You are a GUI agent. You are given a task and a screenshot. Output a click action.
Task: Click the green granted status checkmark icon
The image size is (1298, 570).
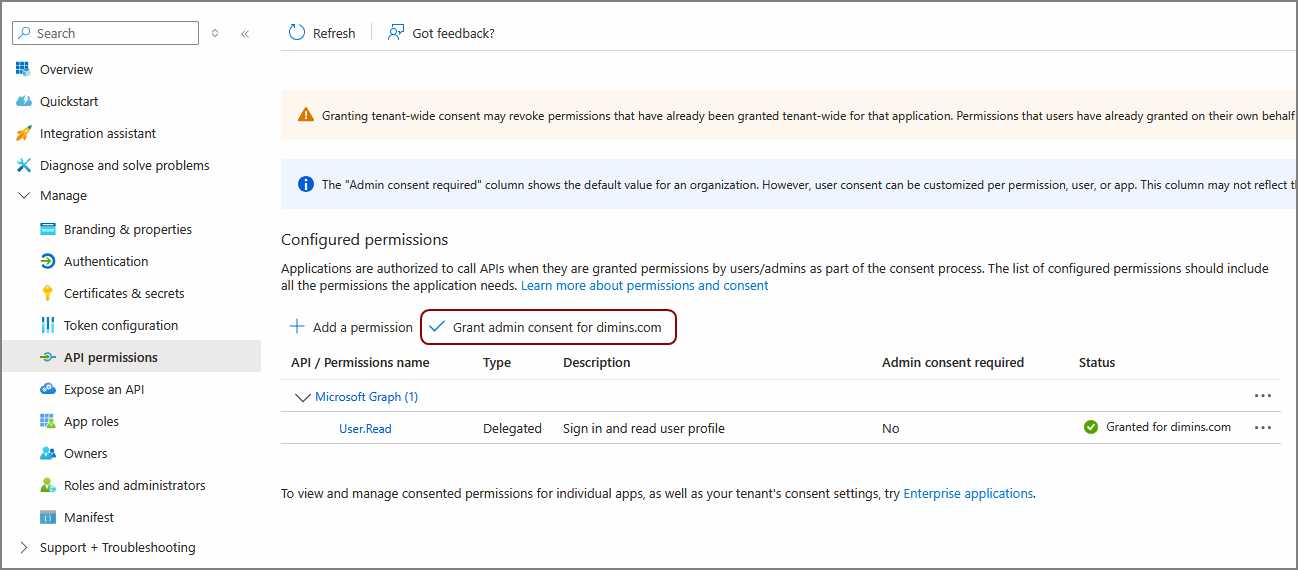pos(1091,427)
